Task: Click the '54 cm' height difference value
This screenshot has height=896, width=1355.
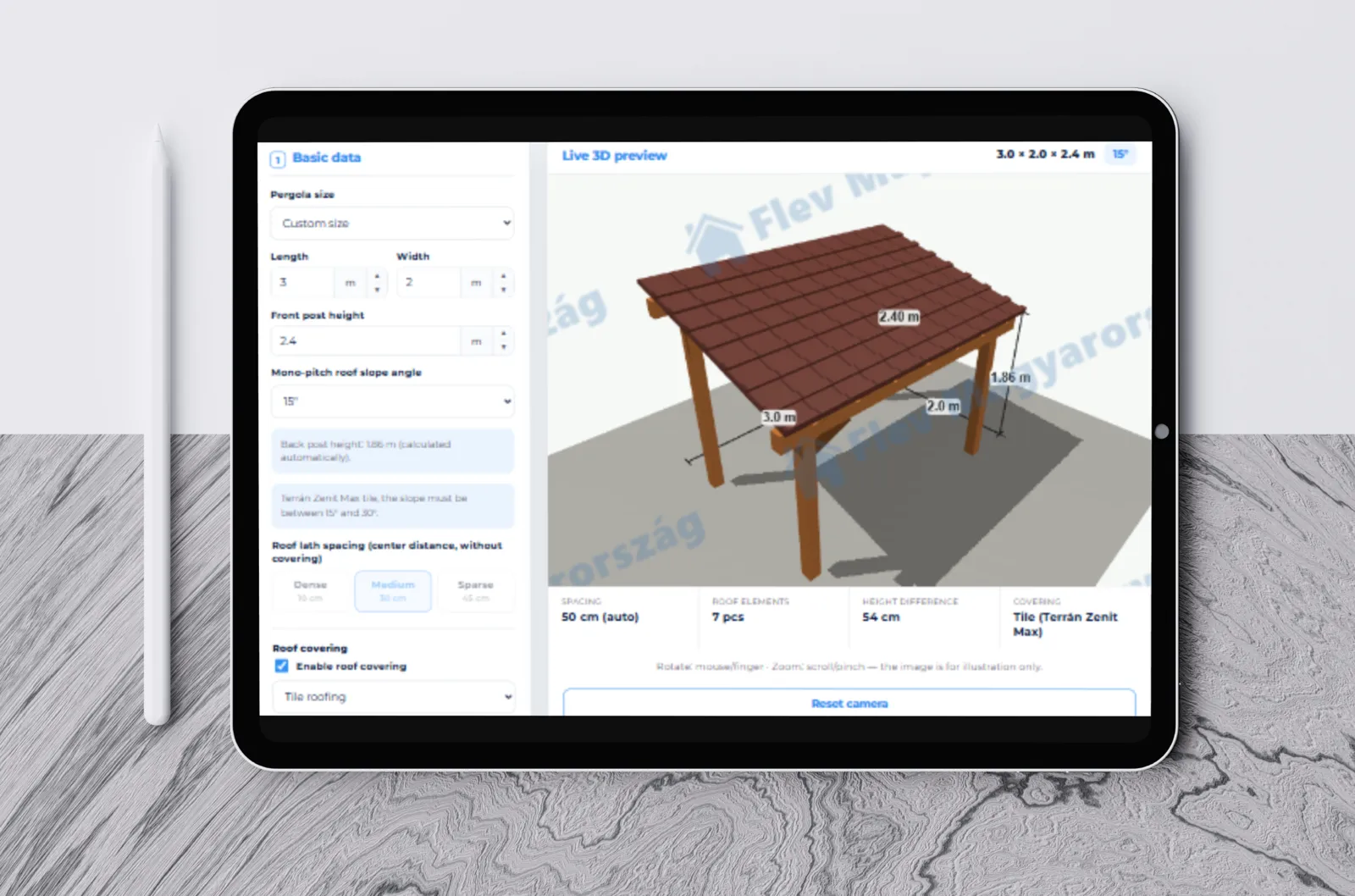Action: click(881, 617)
